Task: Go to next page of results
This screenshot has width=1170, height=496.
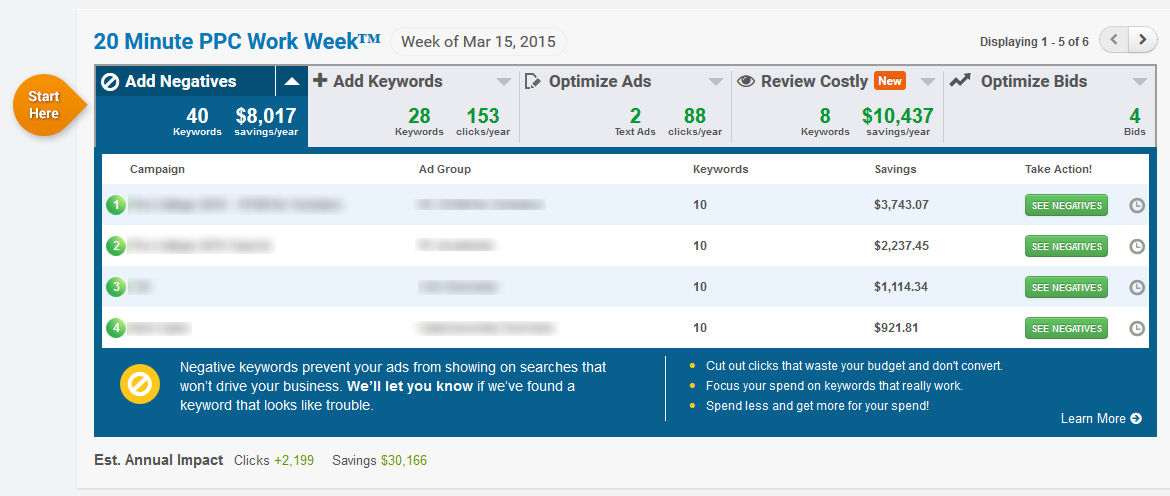Action: click(x=1142, y=40)
